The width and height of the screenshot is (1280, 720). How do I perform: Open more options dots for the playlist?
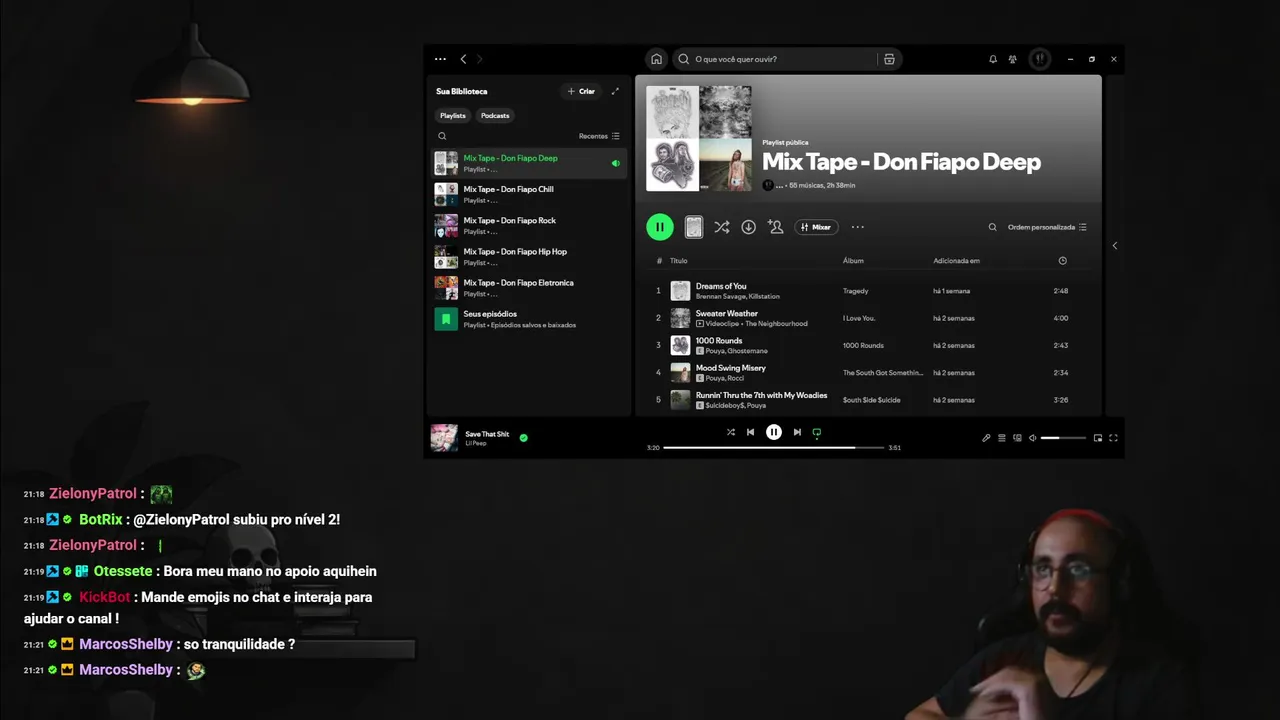point(857,227)
